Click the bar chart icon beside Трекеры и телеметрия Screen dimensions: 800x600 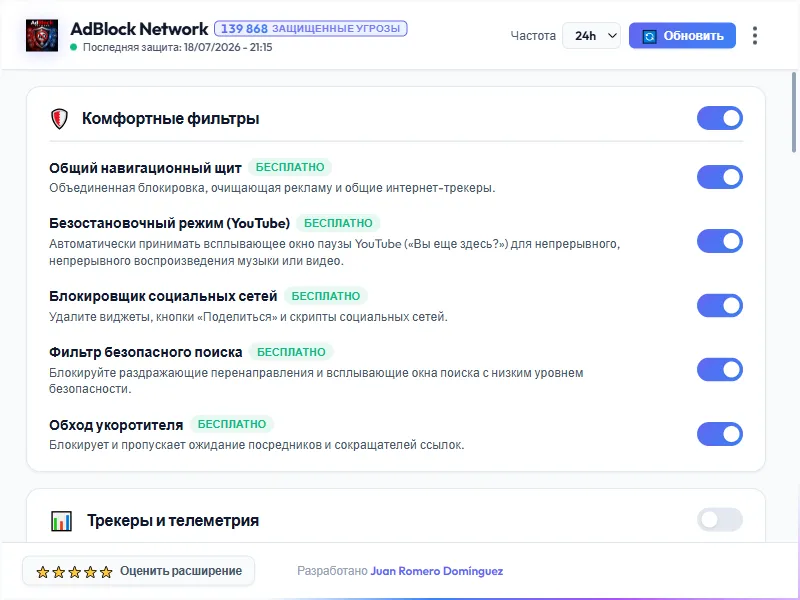tap(61, 521)
